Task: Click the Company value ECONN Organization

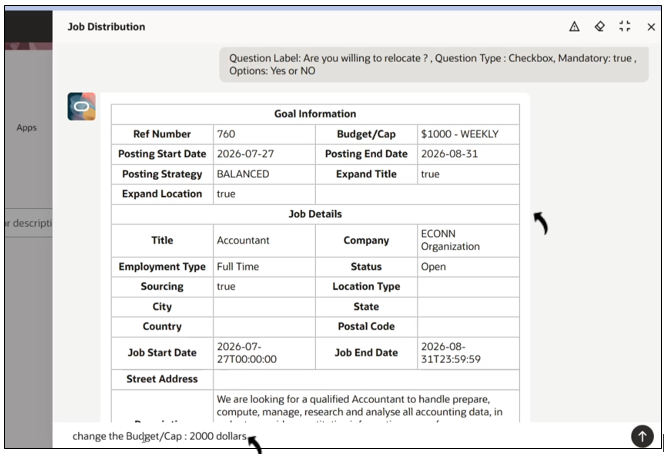Action: [450, 240]
